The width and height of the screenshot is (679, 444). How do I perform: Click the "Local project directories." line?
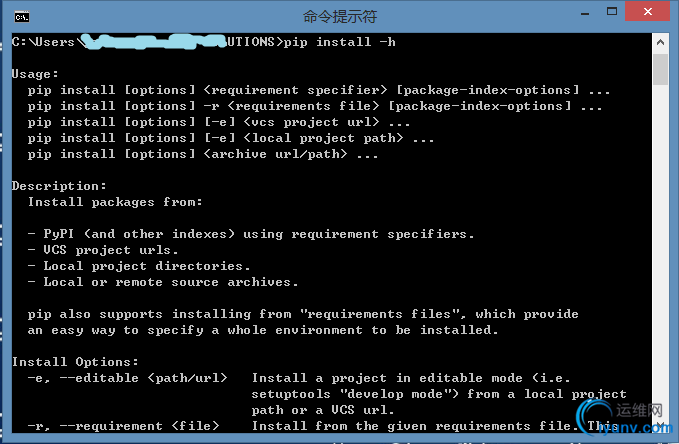[139, 266]
